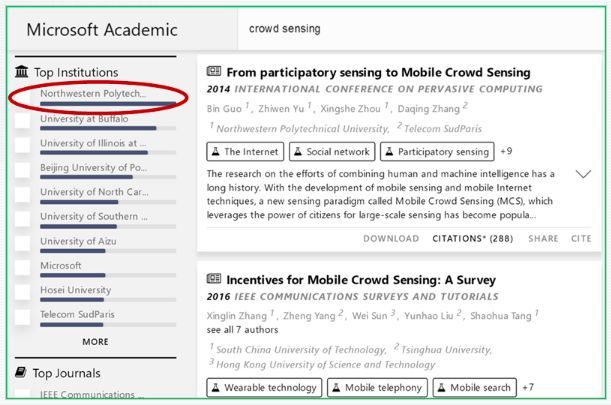Open Northwestern Polytechnical University affiliation link
Screen dimensions: 611x405
(302, 129)
